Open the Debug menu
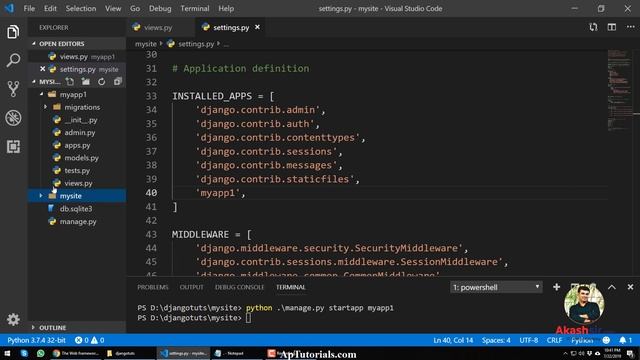Image resolution: width=640 pixels, height=360 pixels. tap(160, 8)
